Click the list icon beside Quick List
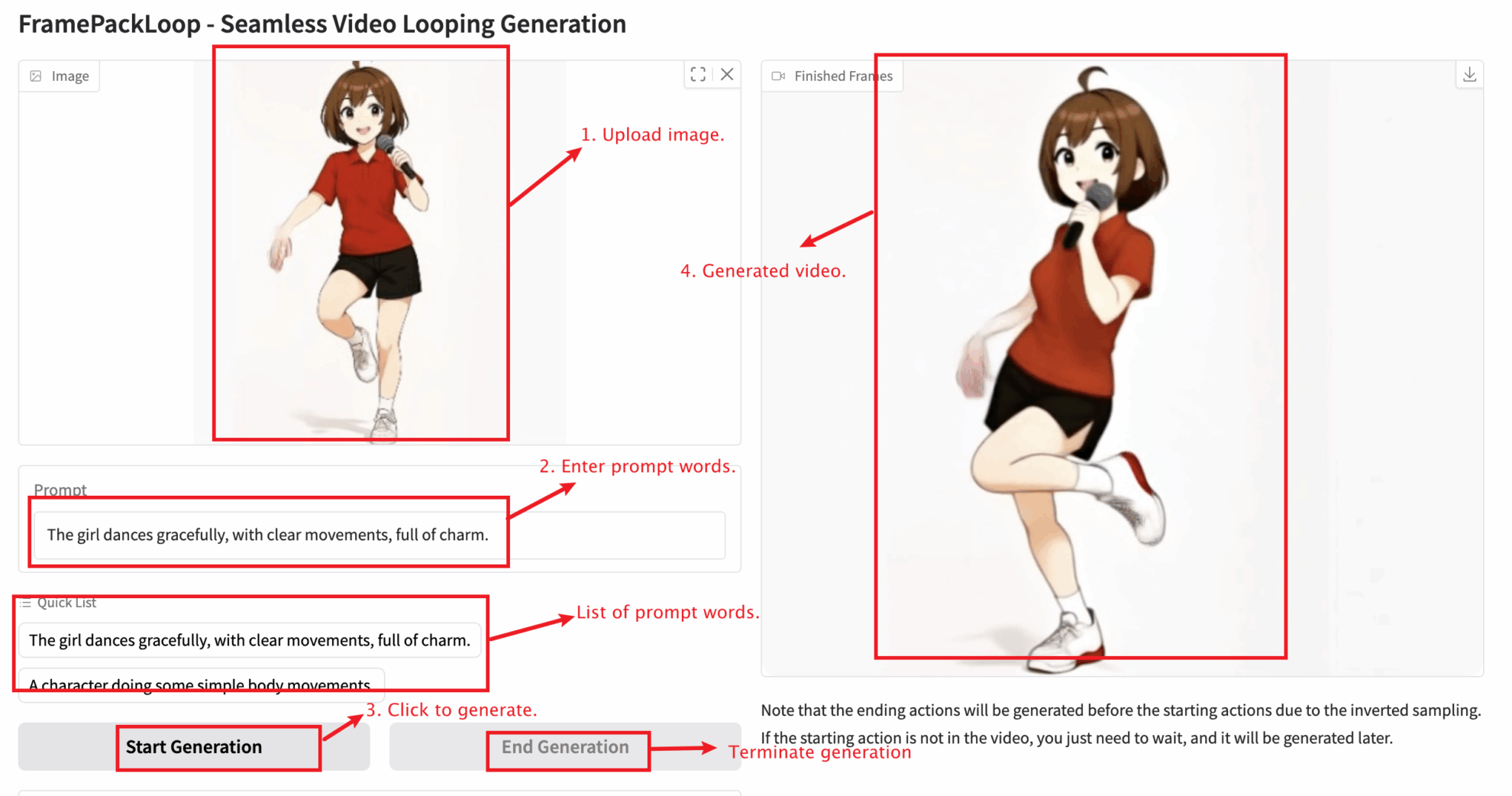This screenshot has height=796, width=1512. pyautogui.click(x=26, y=603)
